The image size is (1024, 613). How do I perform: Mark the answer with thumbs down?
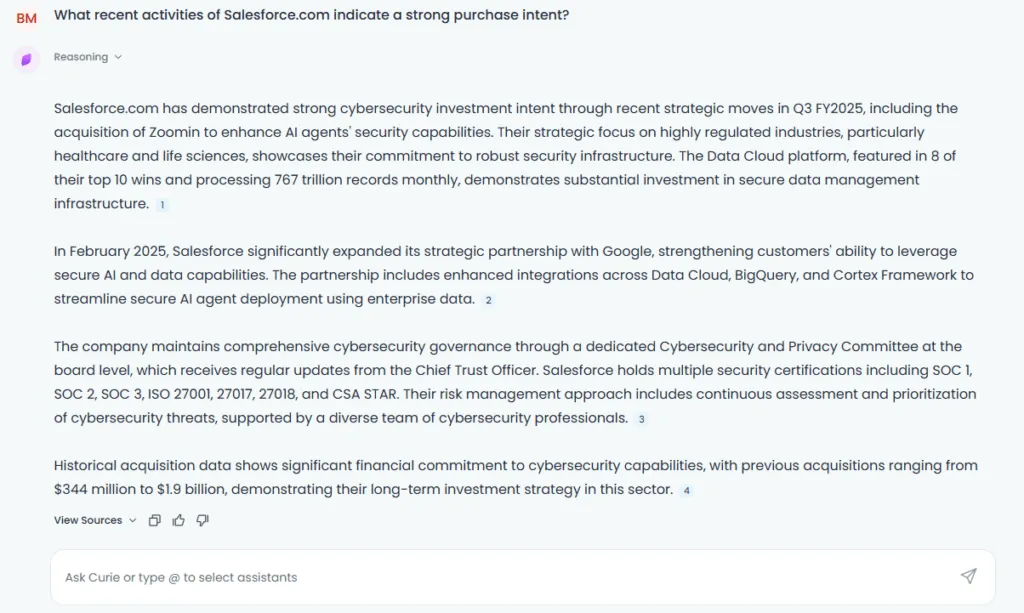coord(202,520)
